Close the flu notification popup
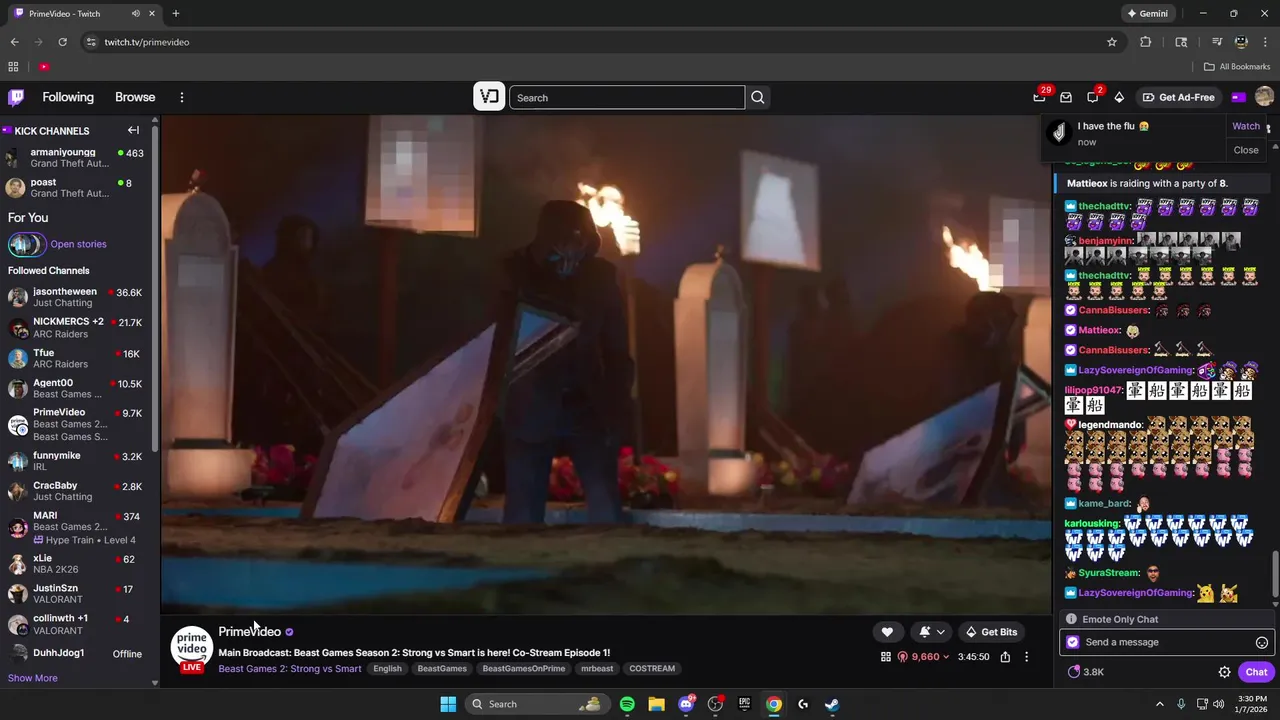 [x=1246, y=150]
